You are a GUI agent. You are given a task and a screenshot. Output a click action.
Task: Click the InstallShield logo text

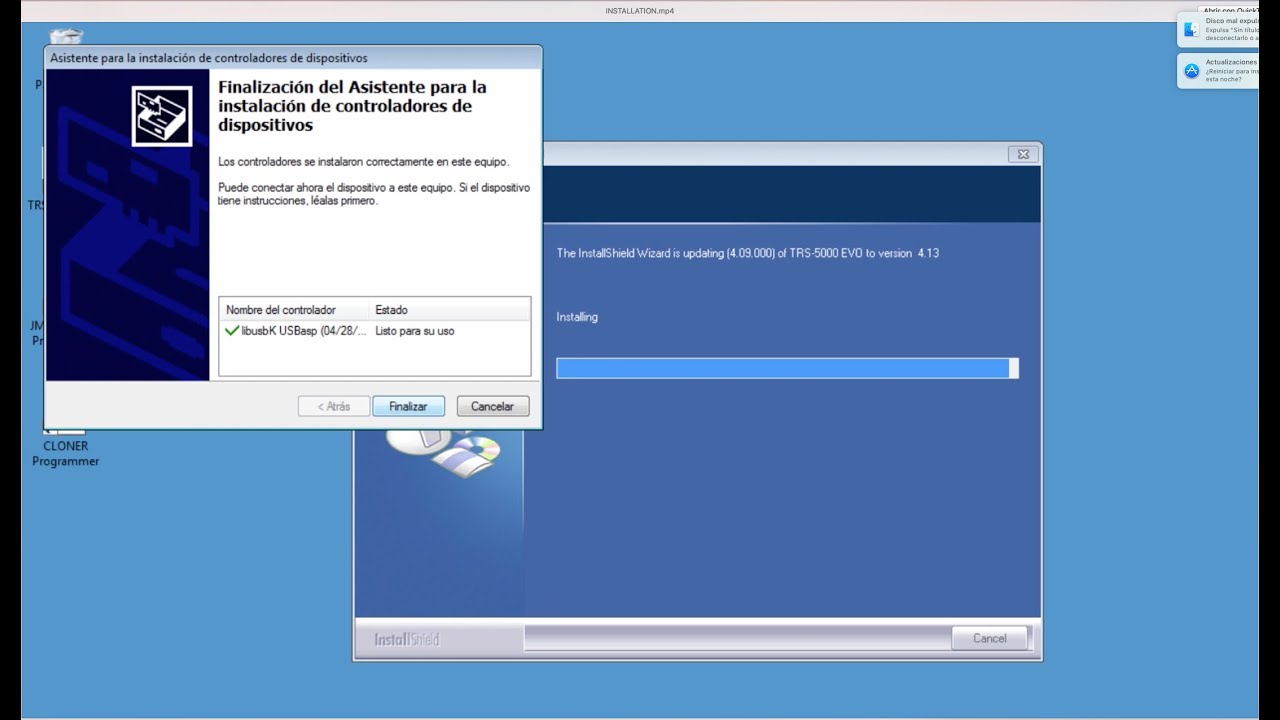pyautogui.click(x=407, y=639)
